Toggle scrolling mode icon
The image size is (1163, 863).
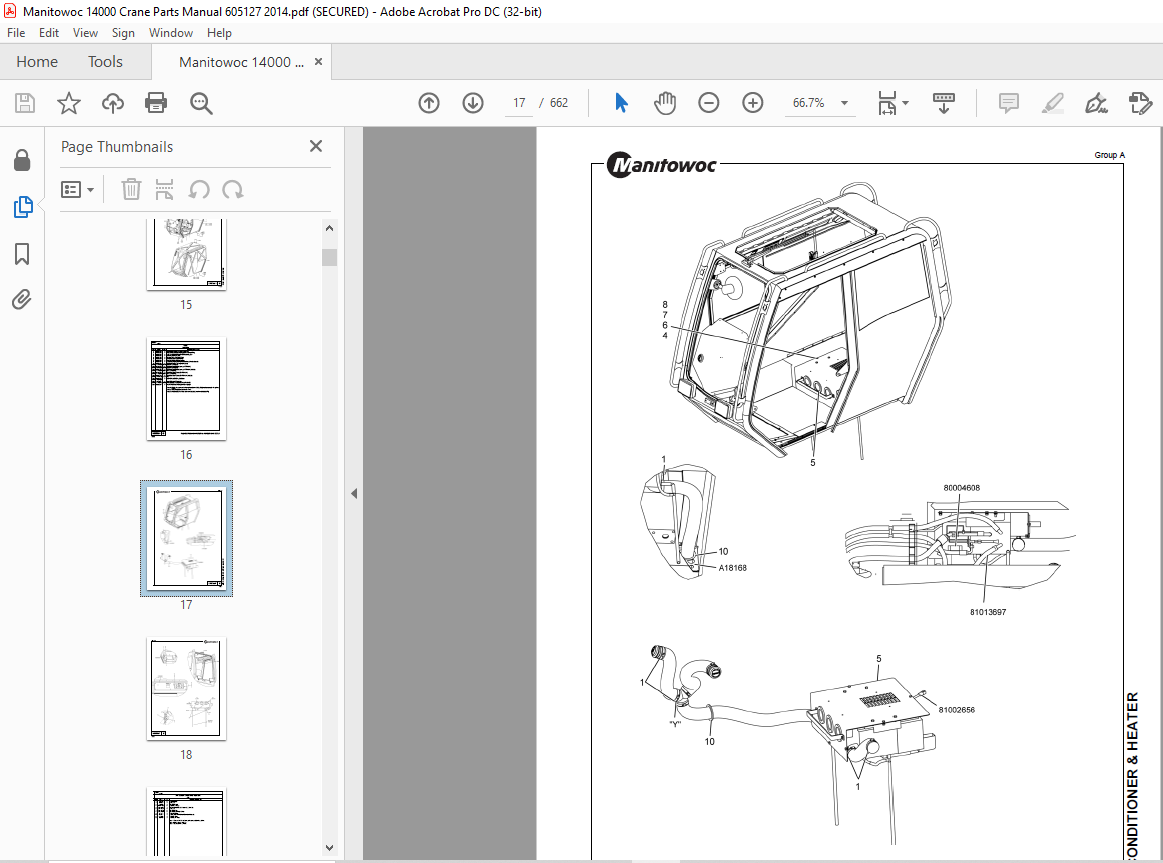[943, 103]
